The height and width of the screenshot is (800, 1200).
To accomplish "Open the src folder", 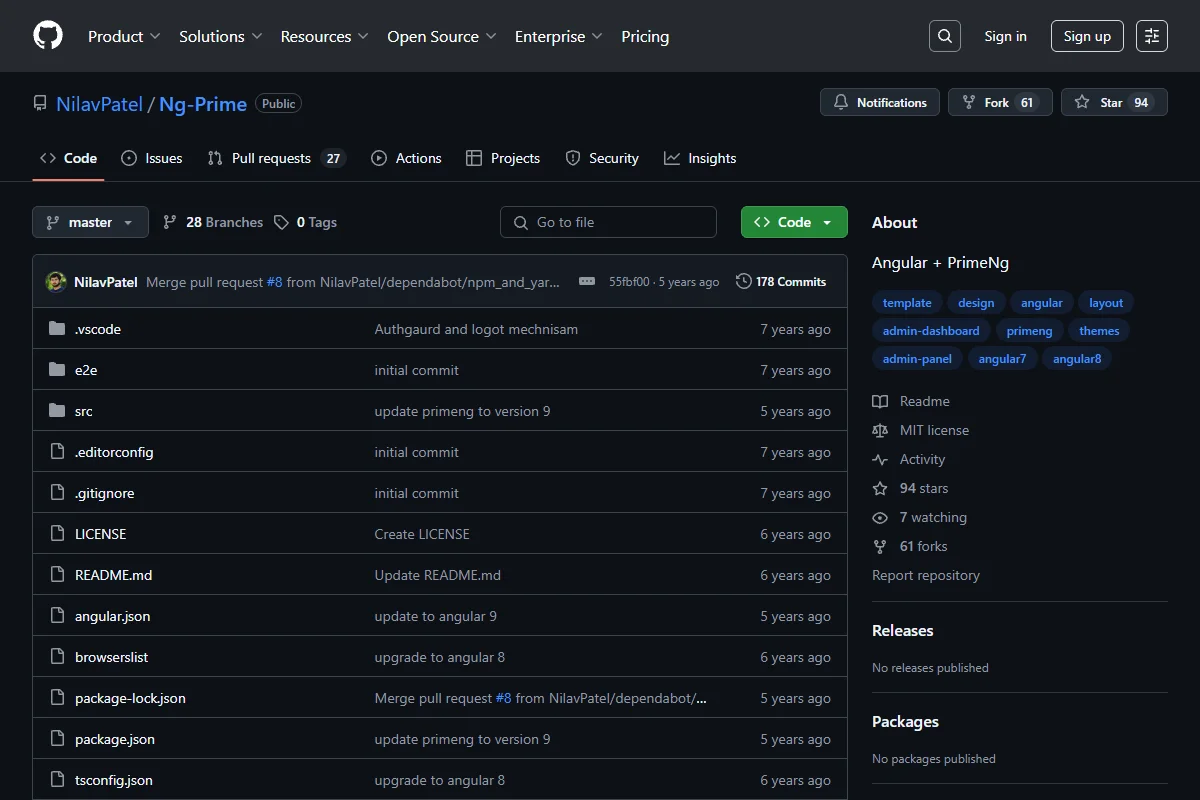I will pos(84,411).
